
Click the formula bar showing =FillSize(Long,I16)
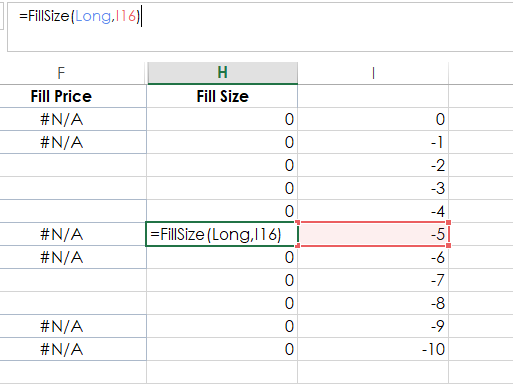click(260, 27)
